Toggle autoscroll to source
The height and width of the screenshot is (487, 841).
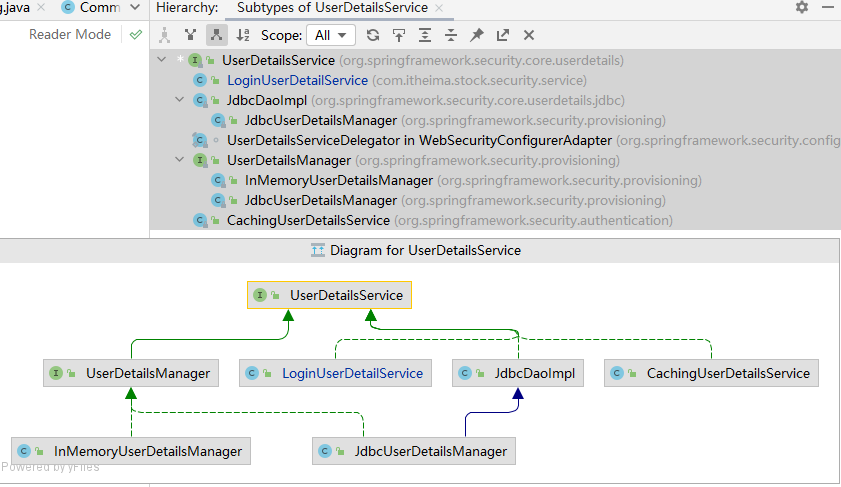click(399, 35)
